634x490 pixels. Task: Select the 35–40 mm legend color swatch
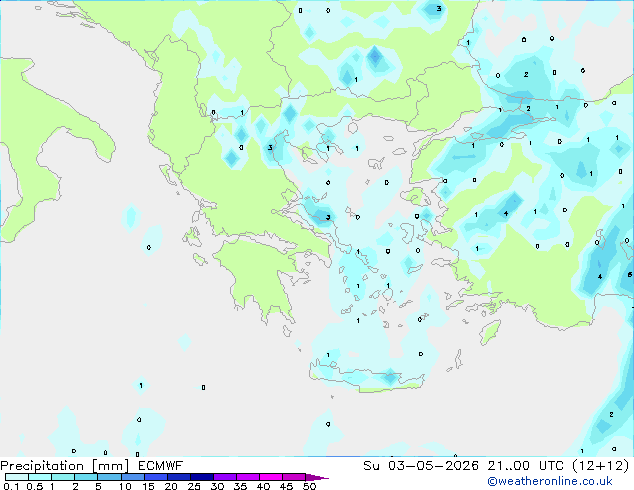coord(248,477)
